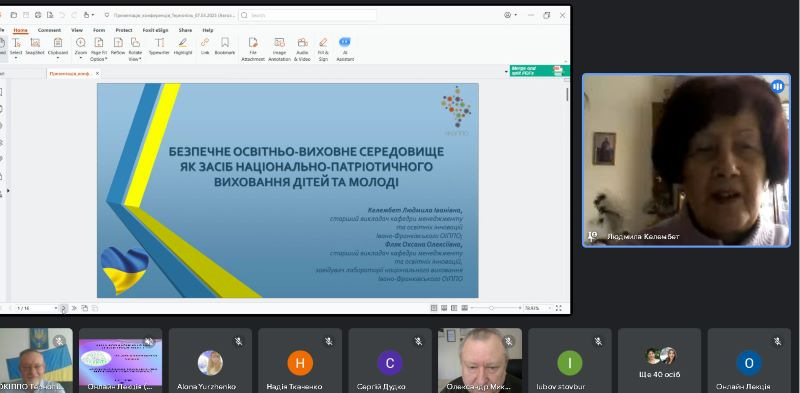This screenshot has height=393, width=800.
Task: Go to the next page arrow
Action: pyautogui.click(x=63, y=308)
